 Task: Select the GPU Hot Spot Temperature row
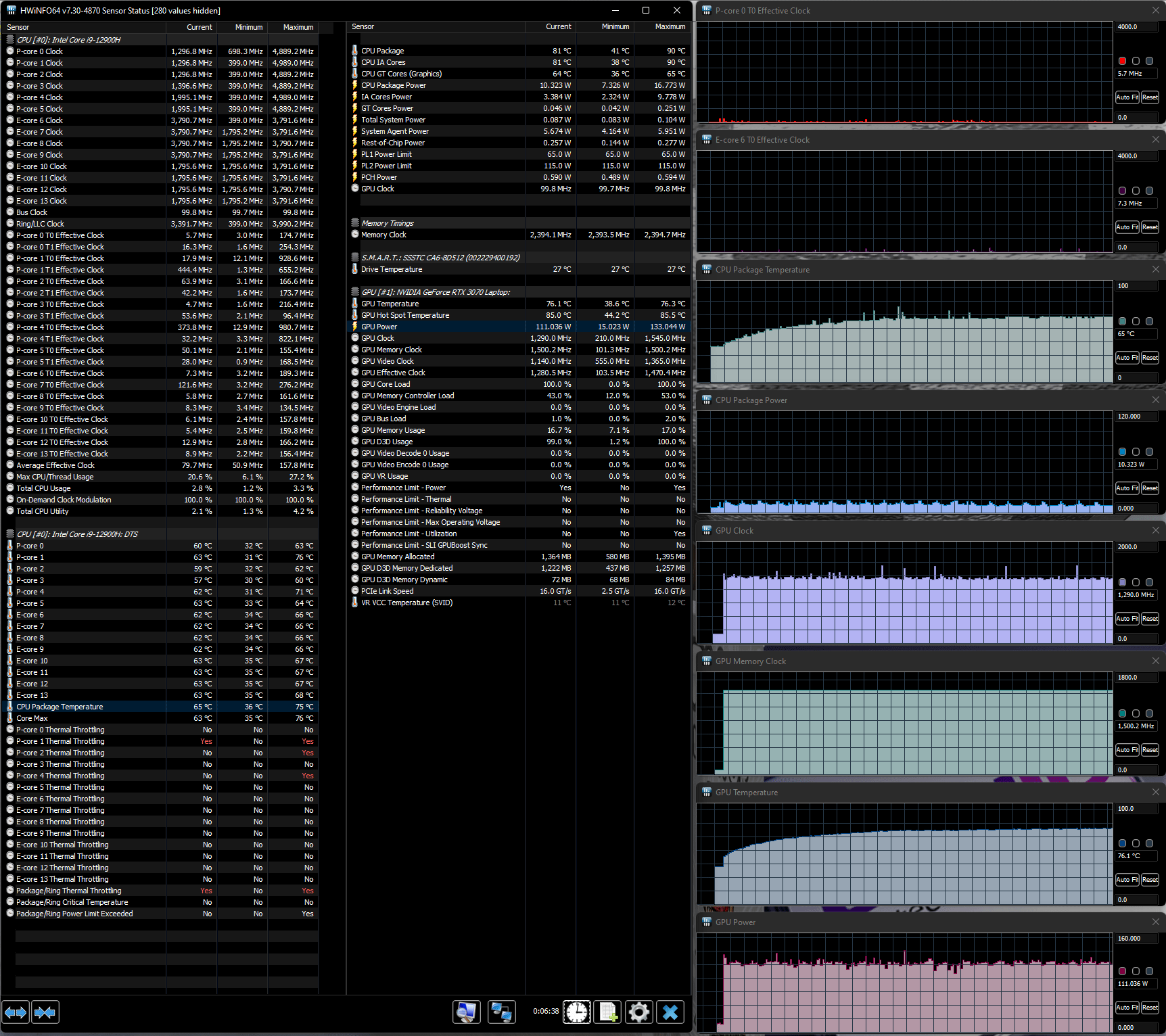point(519,315)
